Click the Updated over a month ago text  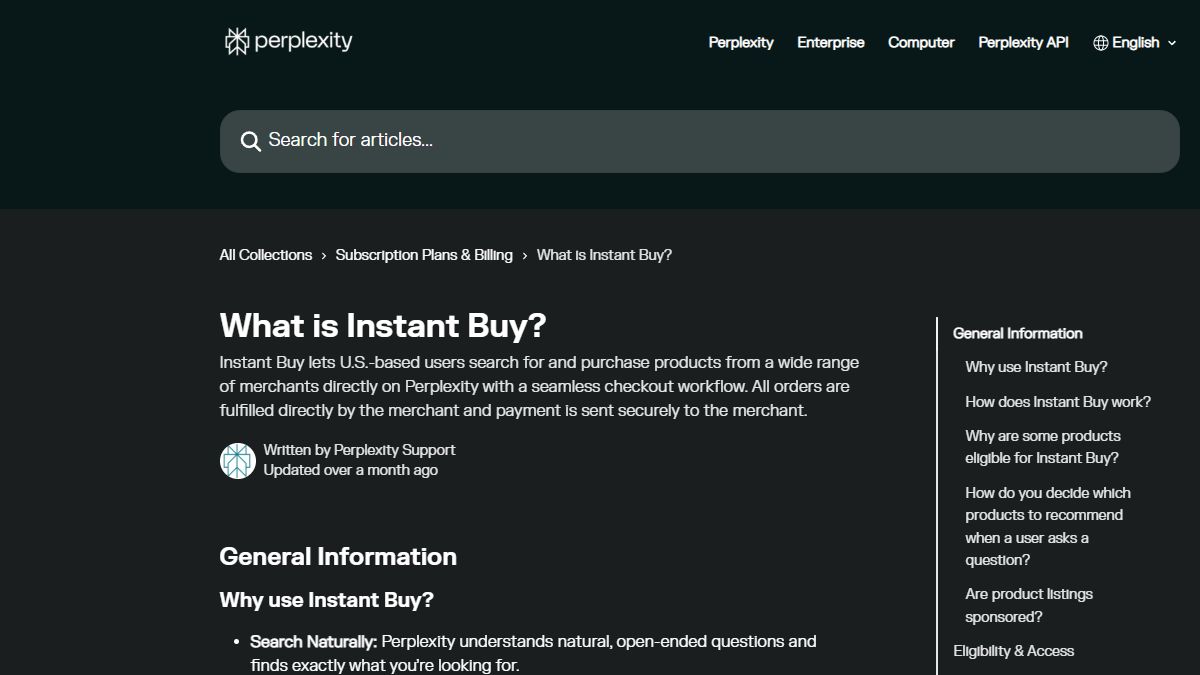351,470
